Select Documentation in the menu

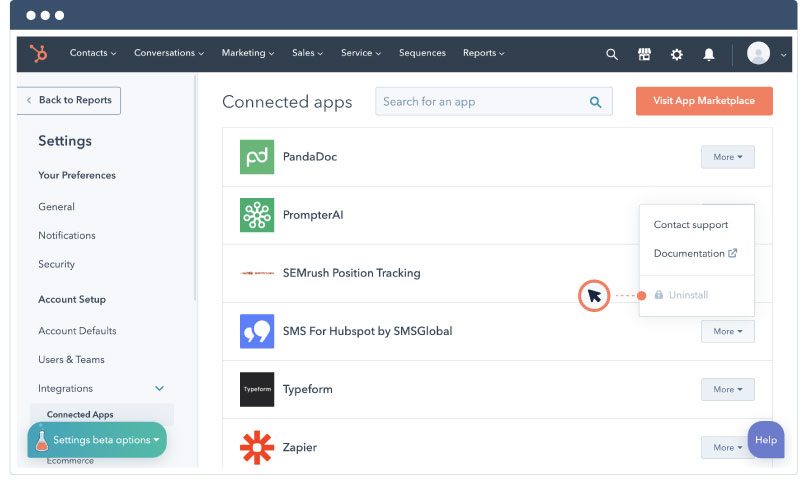tap(695, 253)
